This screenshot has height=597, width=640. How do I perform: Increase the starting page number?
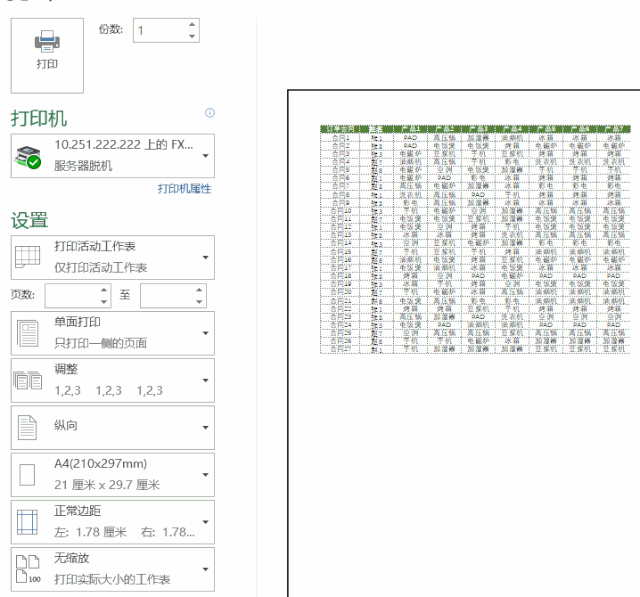[x=104, y=290]
